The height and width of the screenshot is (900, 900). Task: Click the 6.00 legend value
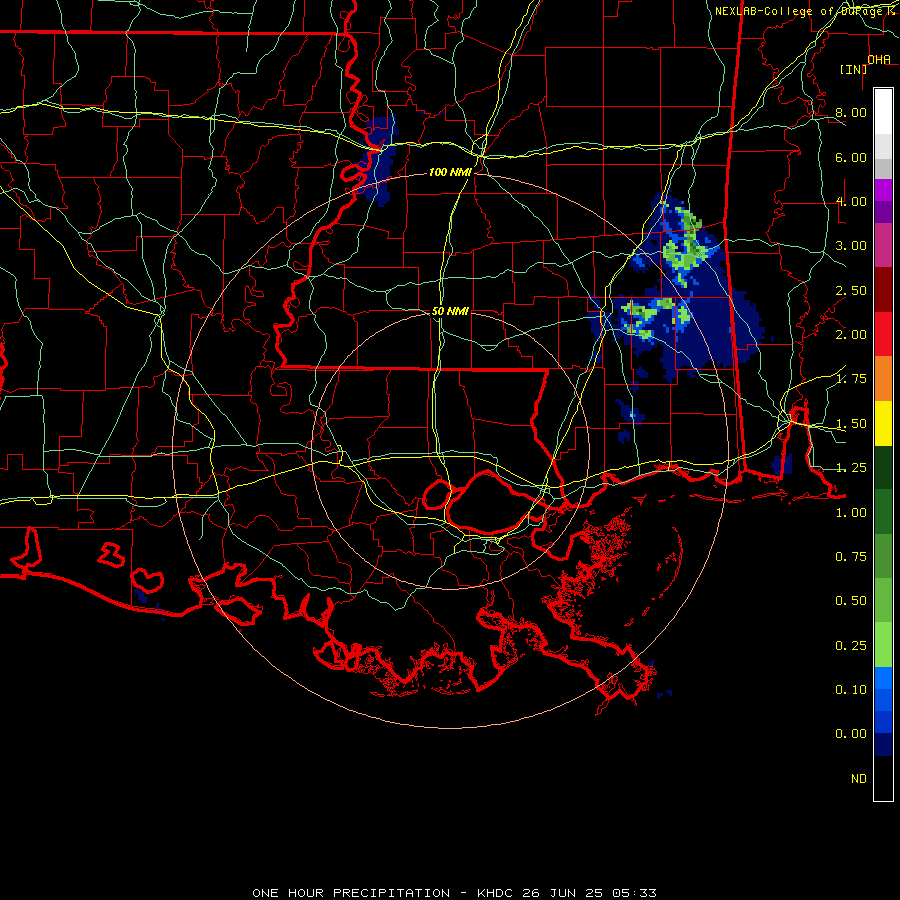coord(851,157)
